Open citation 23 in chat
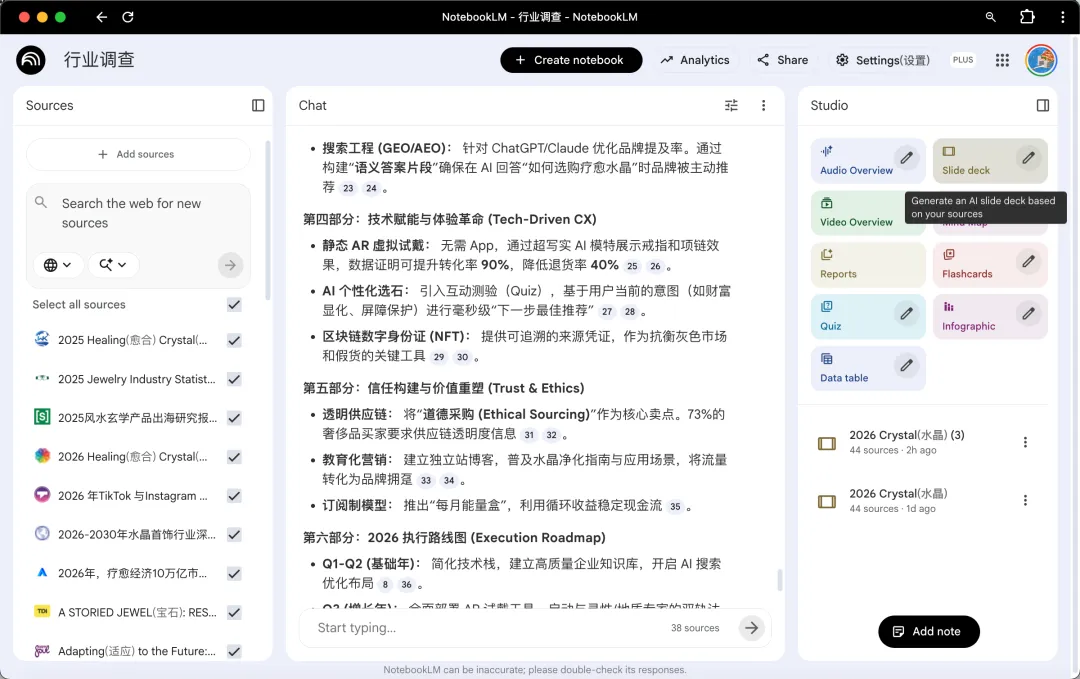The height and width of the screenshot is (679, 1080). click(x=349, y=188)
